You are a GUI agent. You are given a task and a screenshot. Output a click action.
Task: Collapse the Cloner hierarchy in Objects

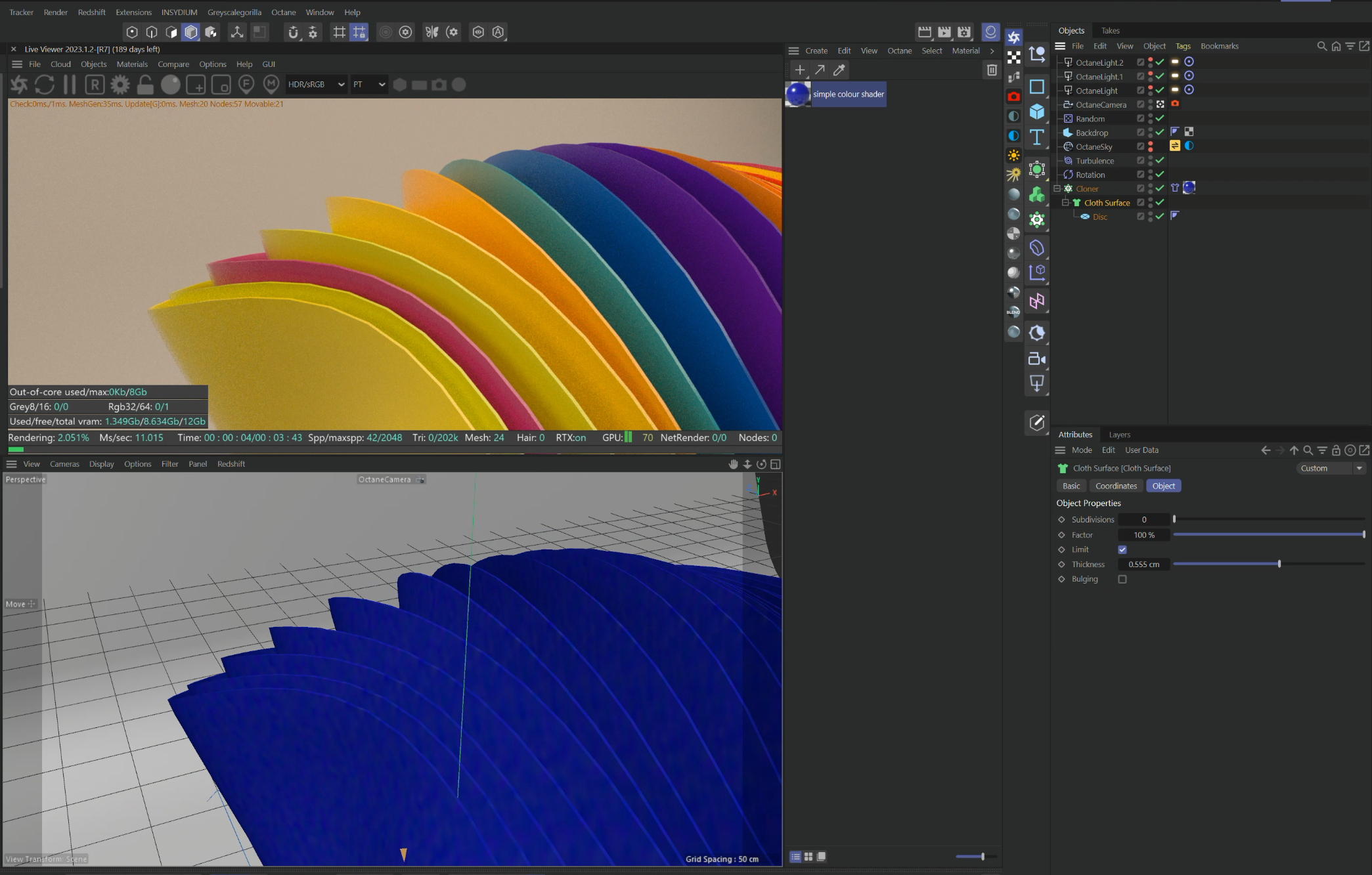pos(1057,189)
